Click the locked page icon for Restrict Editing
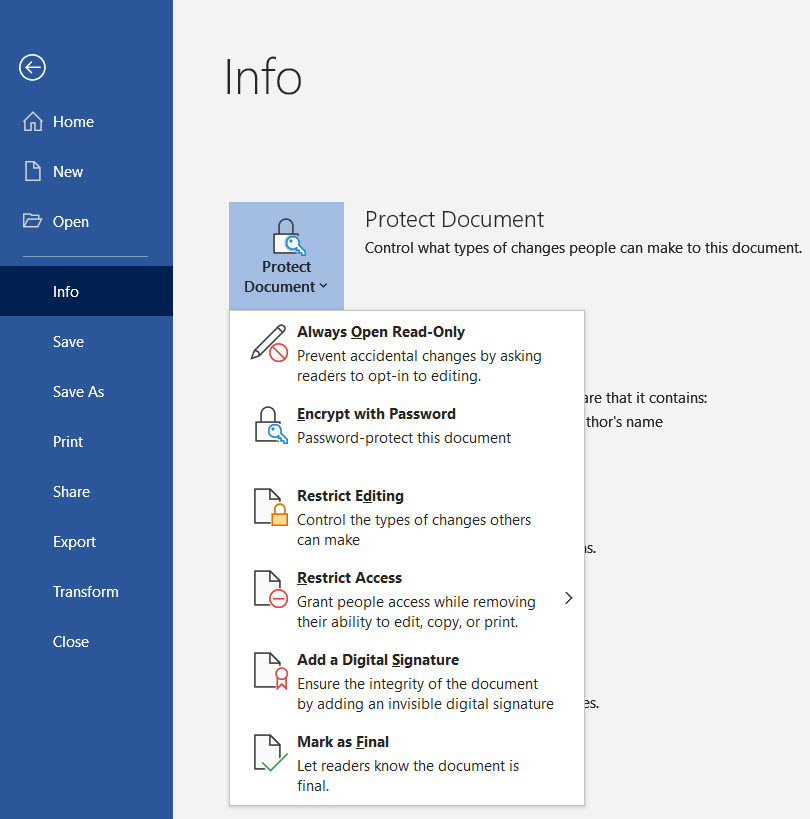Screen dimensions: 810x819 coord(271,507)
